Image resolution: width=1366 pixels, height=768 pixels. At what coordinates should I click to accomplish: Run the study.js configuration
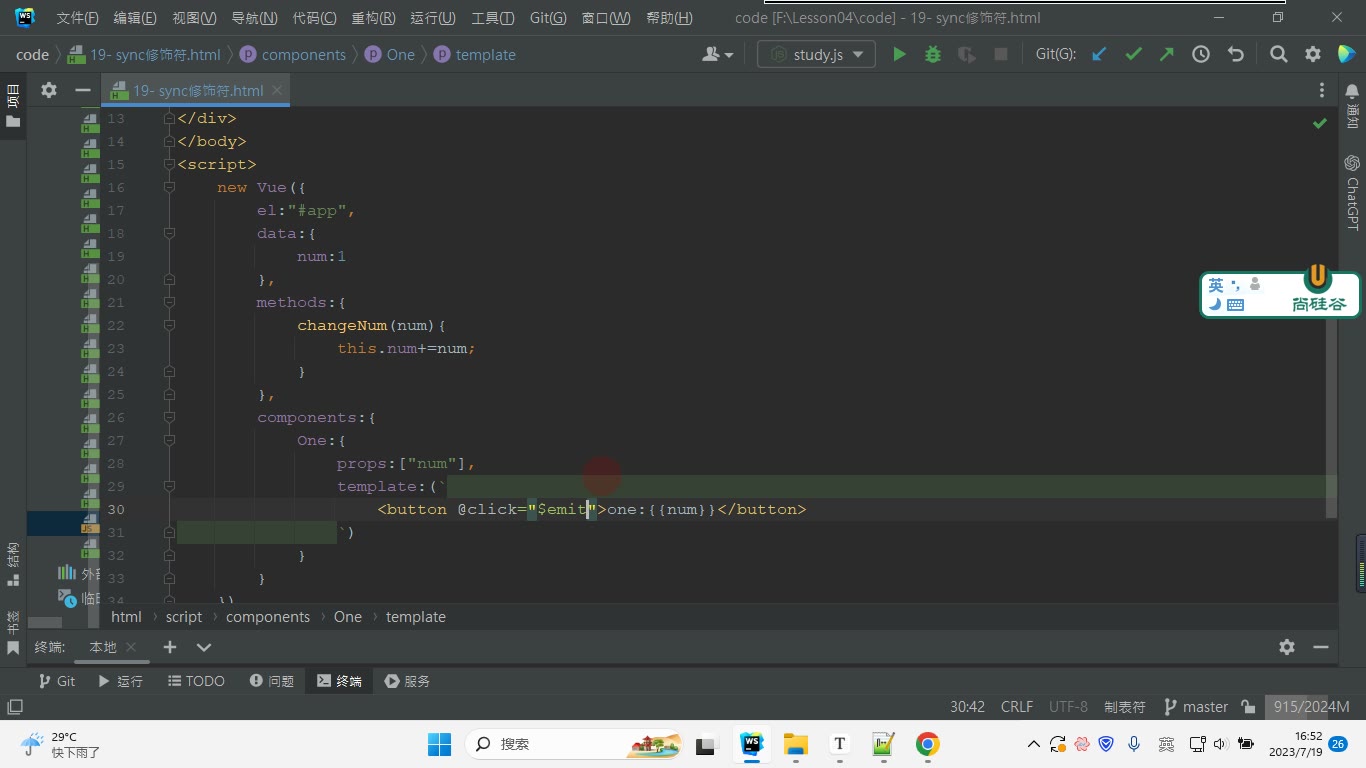(x=899, y=55)
